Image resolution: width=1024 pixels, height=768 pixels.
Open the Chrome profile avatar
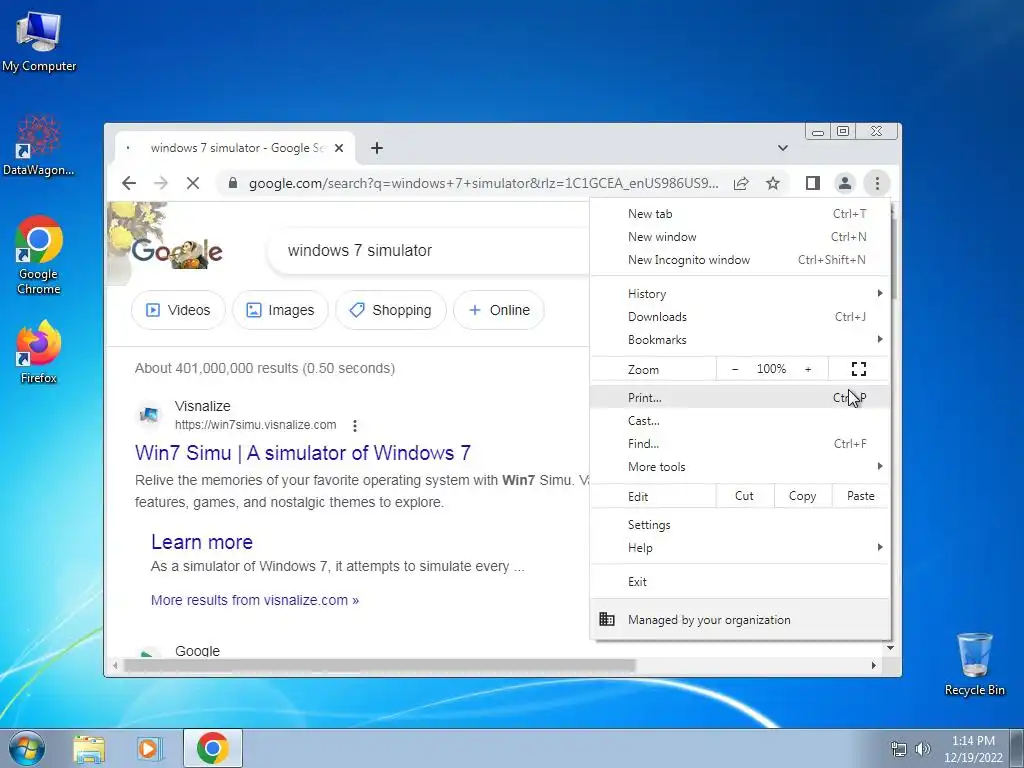tap(844, 184)
